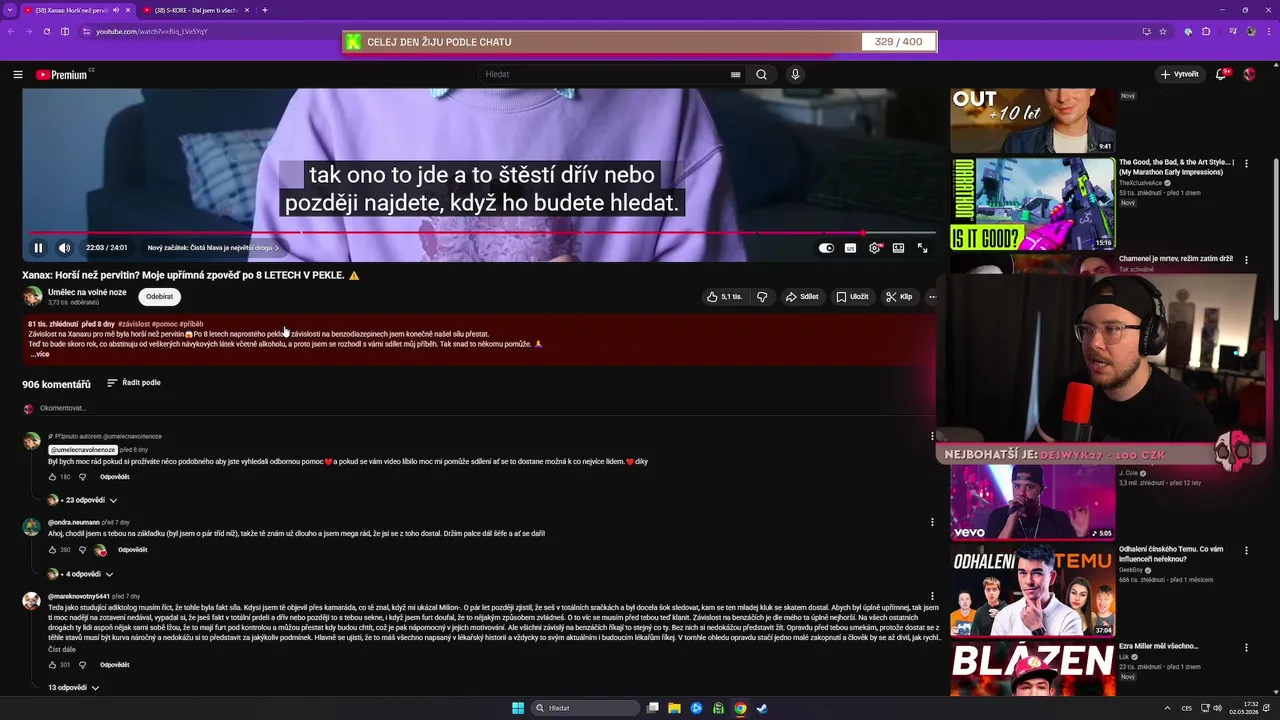Open options menu for pinned comment
The height and width of the screenshot is (720, 1280).
(932, 436)
